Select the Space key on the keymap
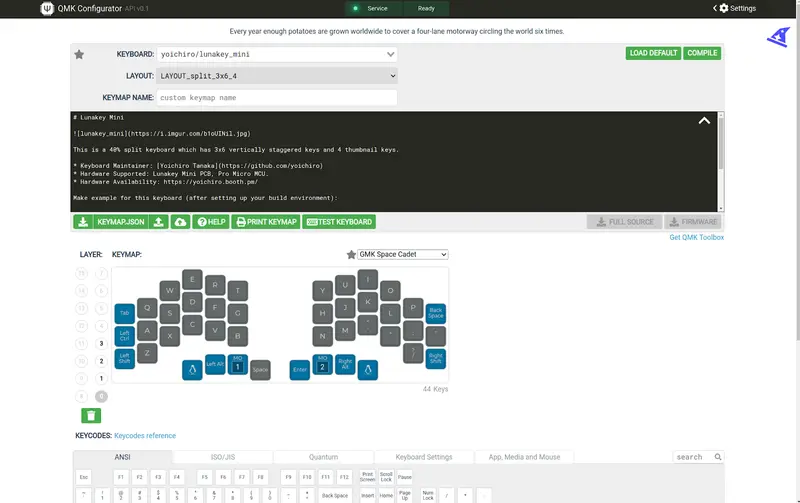Image resolution: width=800 pixels, height=503 pixels. tap(260, 370)
